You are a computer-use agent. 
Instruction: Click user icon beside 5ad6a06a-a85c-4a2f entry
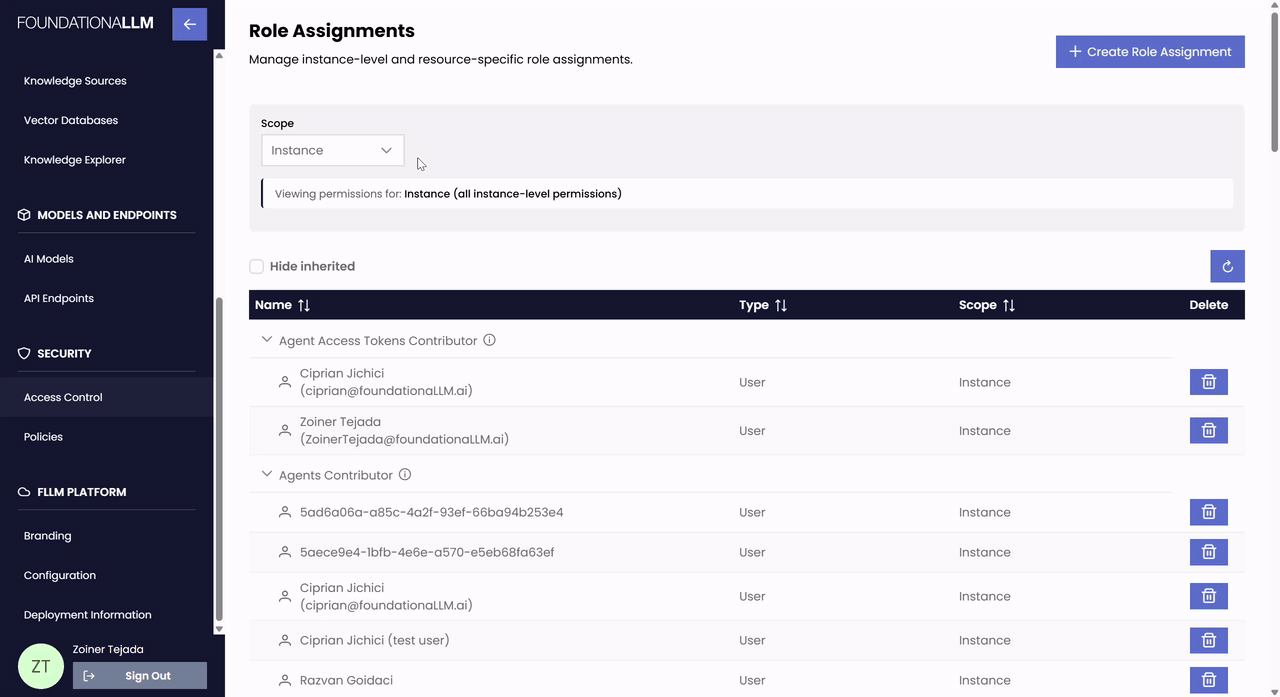285,512
